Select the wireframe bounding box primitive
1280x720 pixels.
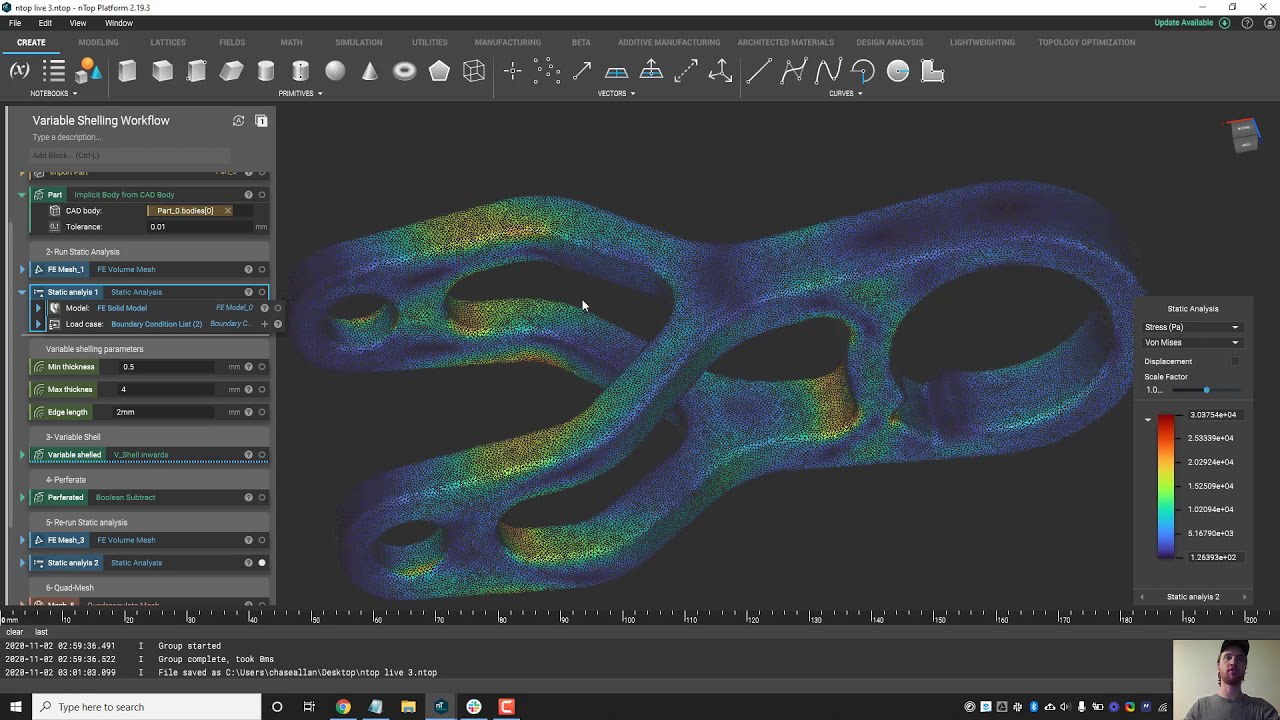(x=474, y=71)
